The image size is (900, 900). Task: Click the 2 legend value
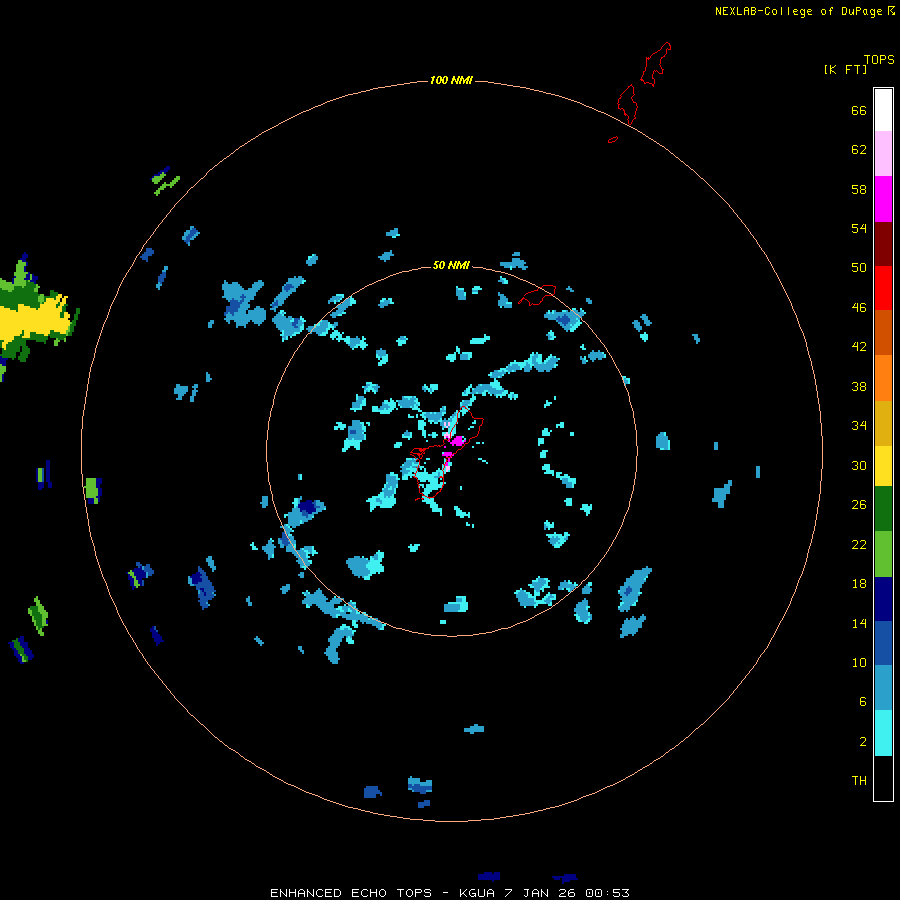863,742
